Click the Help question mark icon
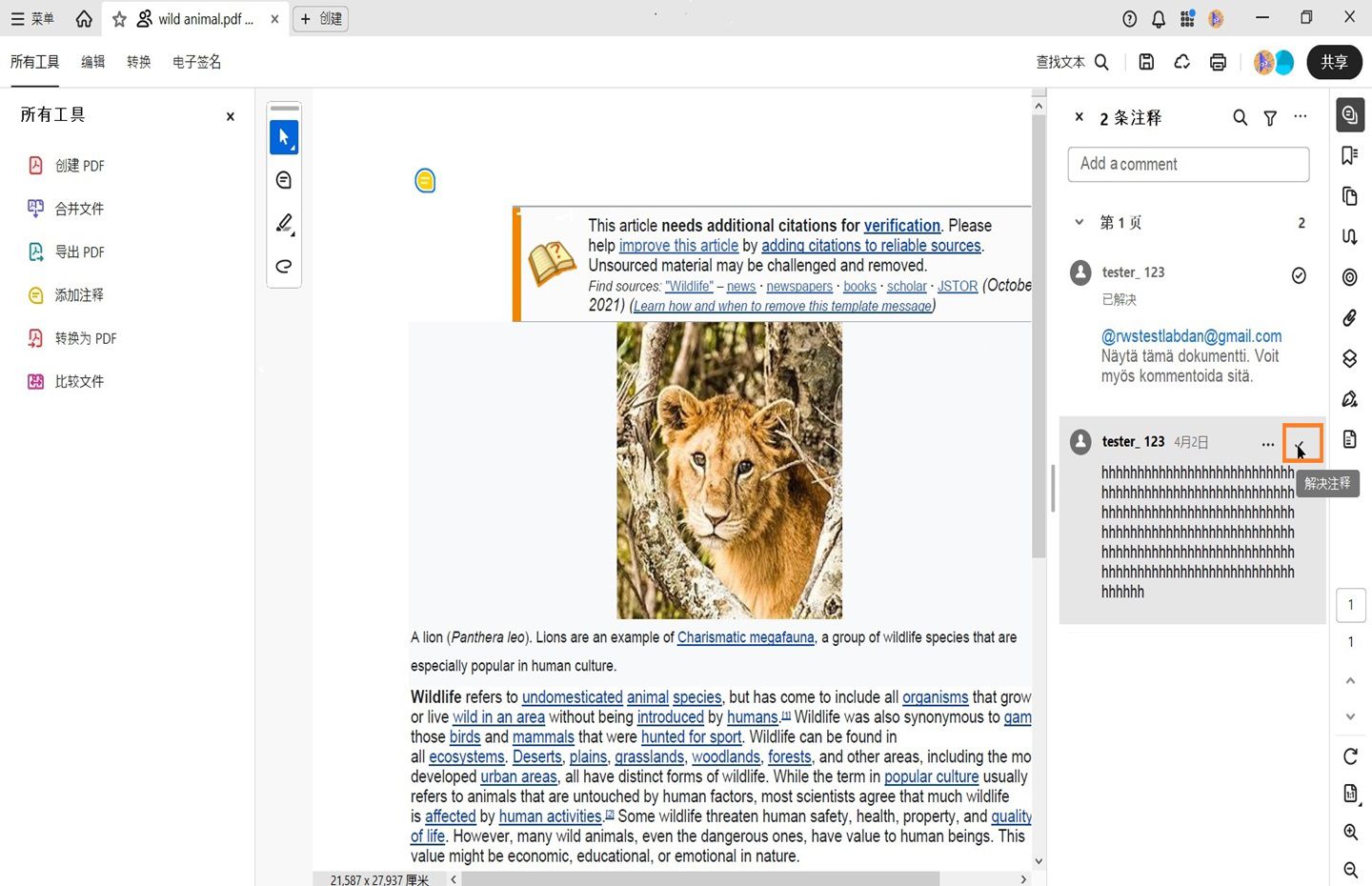Image resolution: width=1372 pixels, height=886 pixels. pos(1130,19)
